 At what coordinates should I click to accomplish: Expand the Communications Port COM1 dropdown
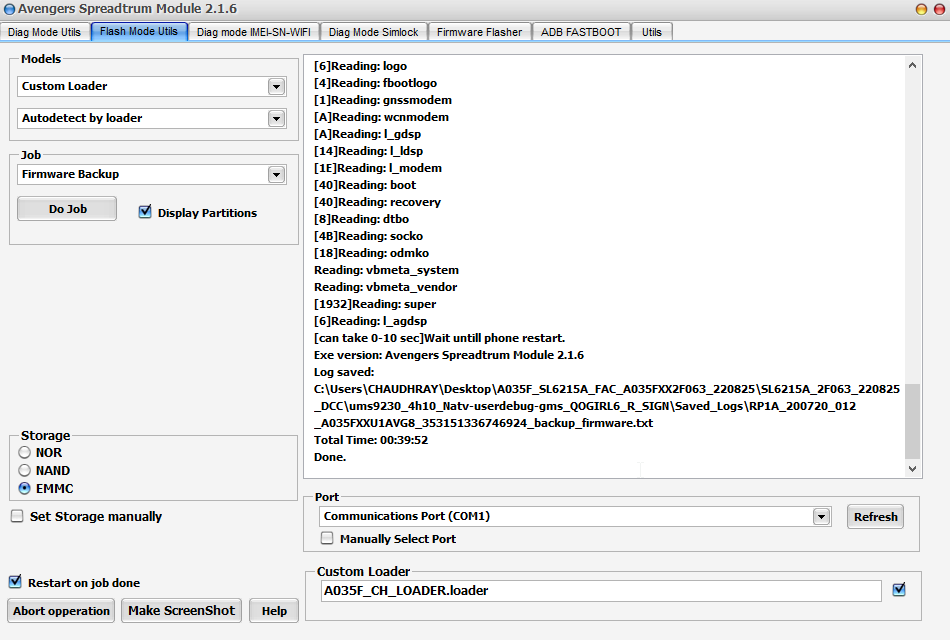tap(822, 517)
